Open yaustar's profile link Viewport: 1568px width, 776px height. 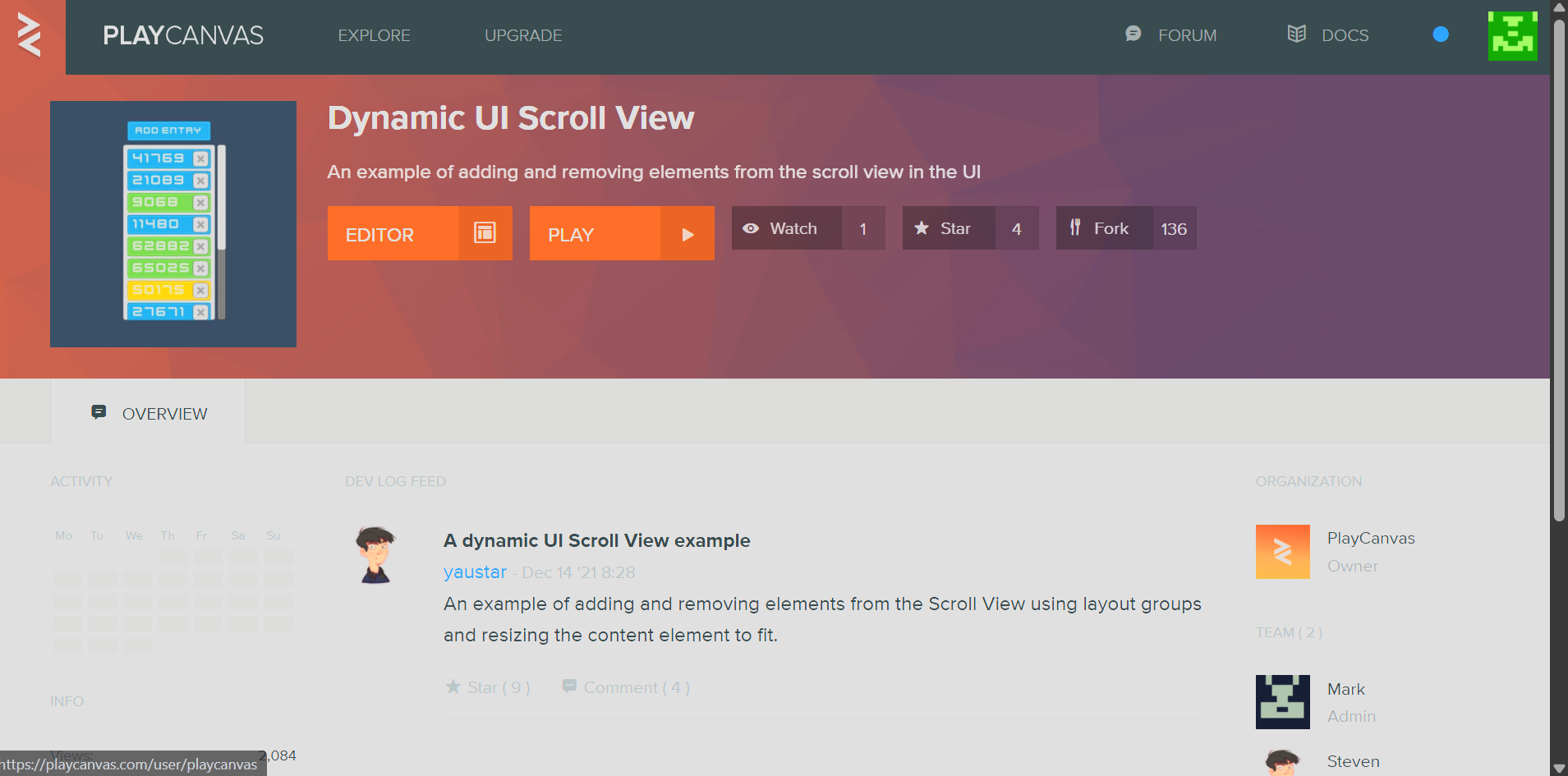pyautogui.click(x=475, y=572)
